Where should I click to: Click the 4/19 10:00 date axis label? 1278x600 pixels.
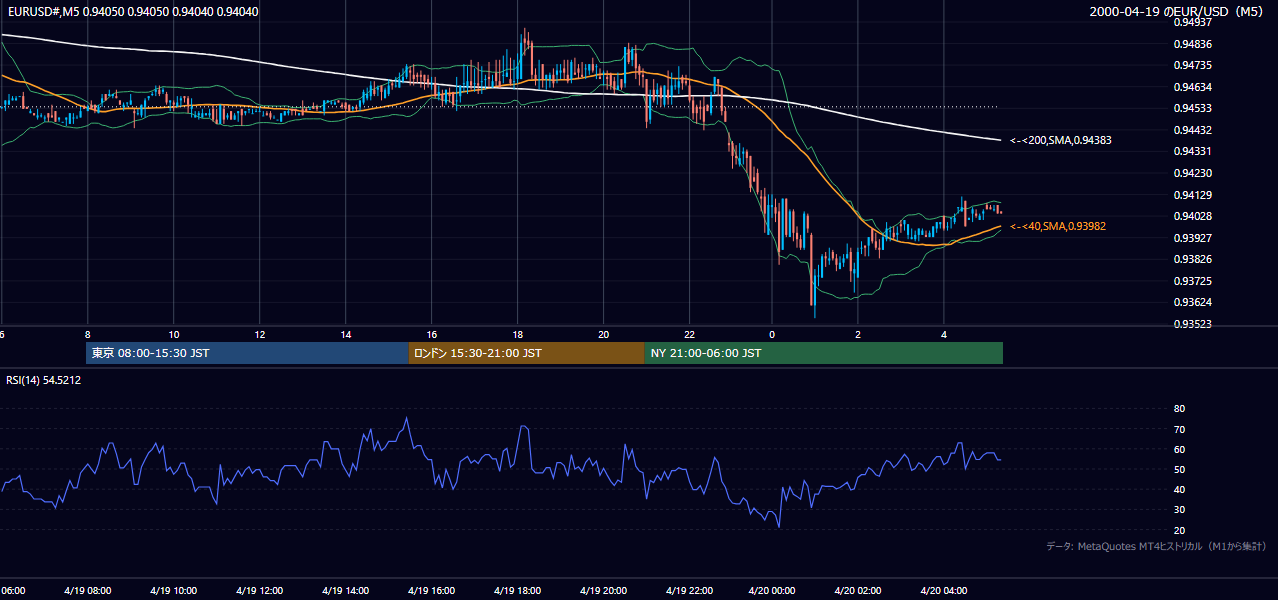173,591
